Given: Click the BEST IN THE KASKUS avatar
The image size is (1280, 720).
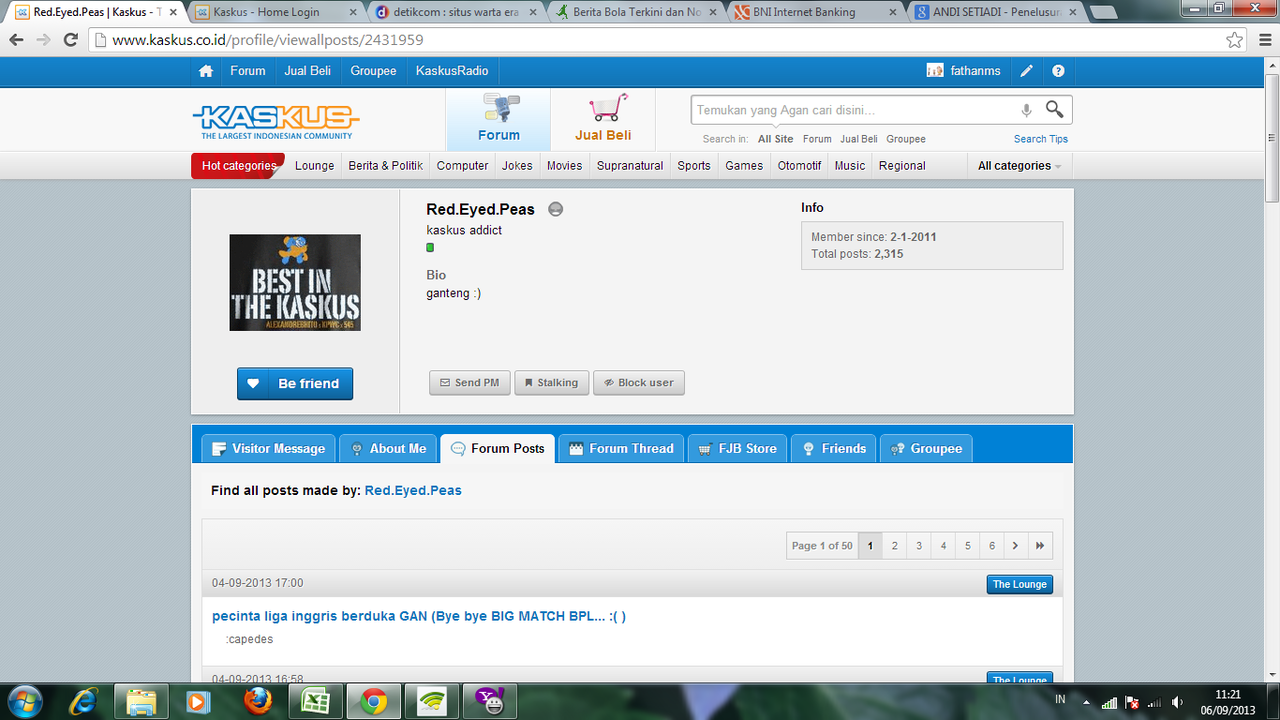Looking at the screenshot, I should 295,283.
